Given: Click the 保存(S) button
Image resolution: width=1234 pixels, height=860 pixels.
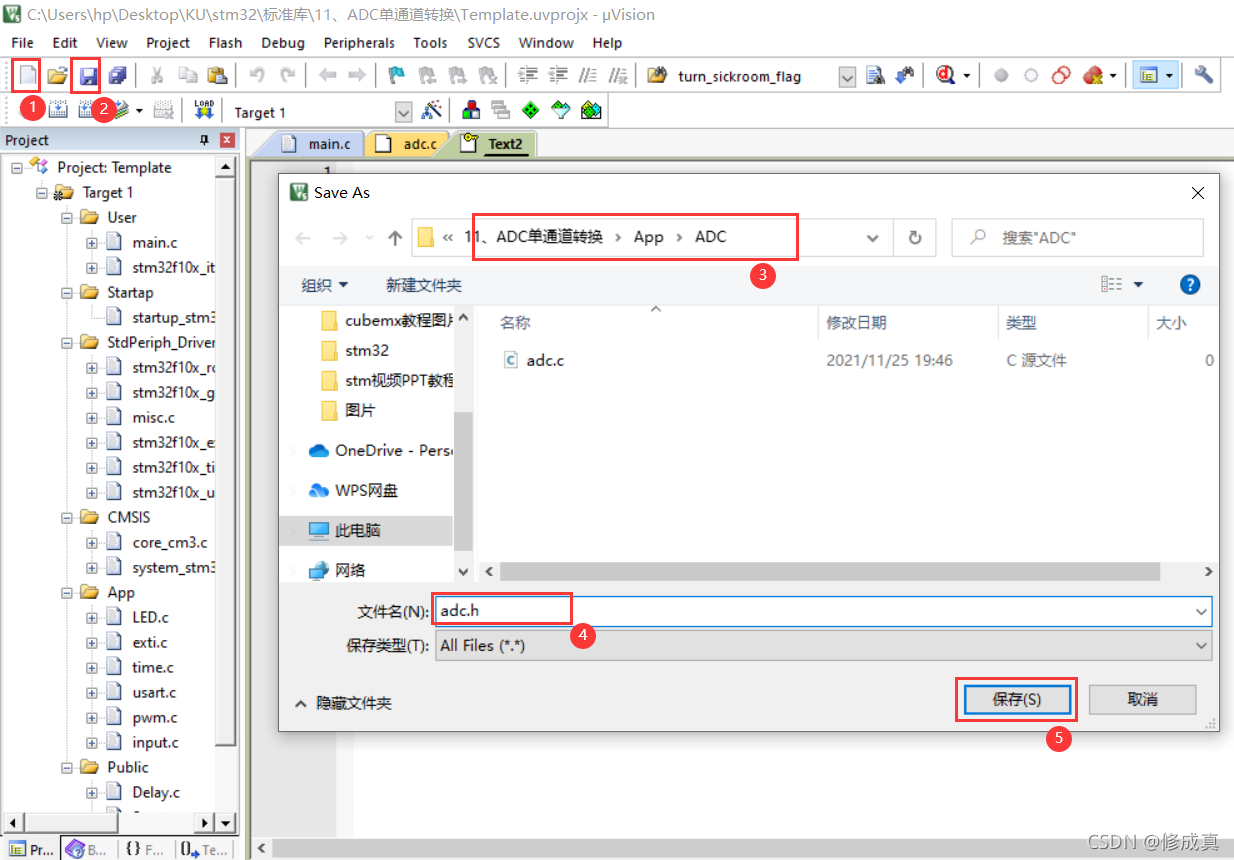Looking at the screenshot, I should click(x=1016, y=700).
